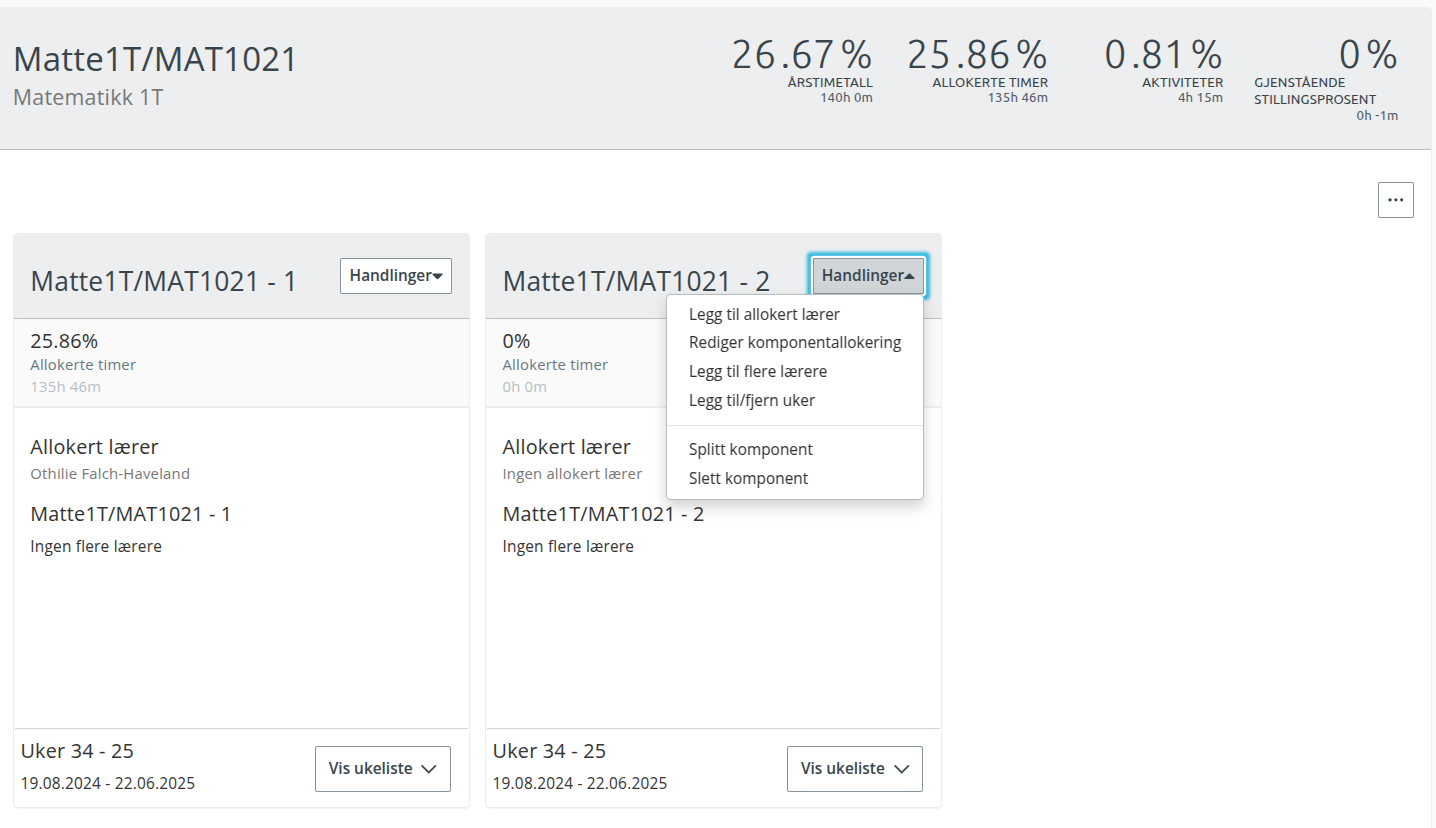Screen dimensions: 1436x828
Task: Click the 0.81 % Aktiviteter value
Action: point(1163,54)
